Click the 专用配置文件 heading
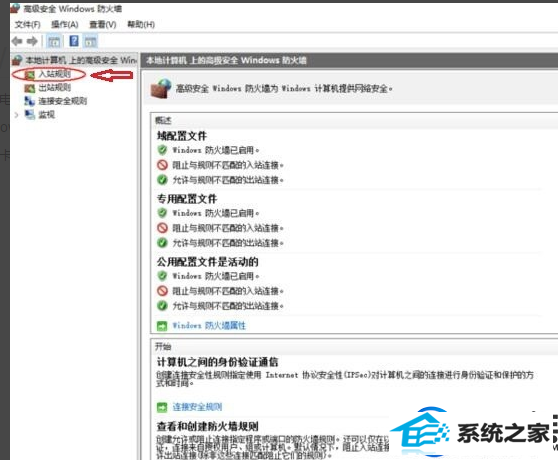The height and width of the screenshot is (460, 558). coord(187,199)
